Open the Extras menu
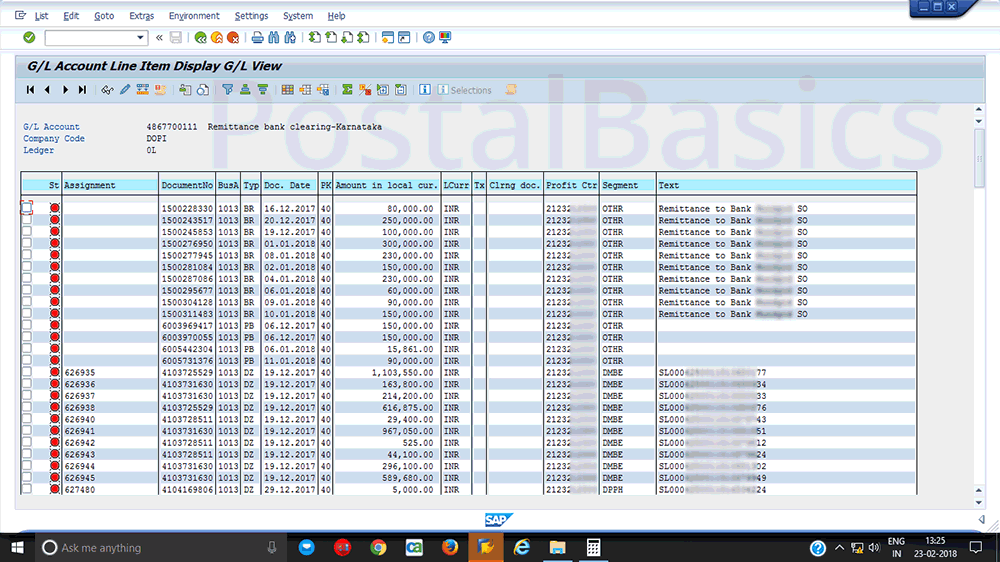Viewport: 1000px width, 562px height. coord(141,16)
